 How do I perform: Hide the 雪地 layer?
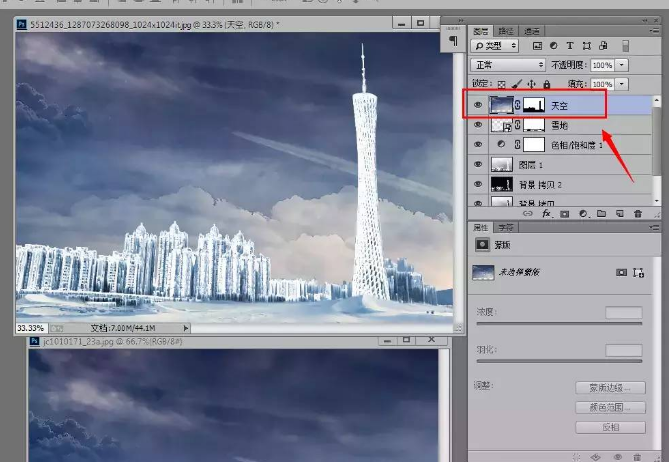click(x=478, y=125)
